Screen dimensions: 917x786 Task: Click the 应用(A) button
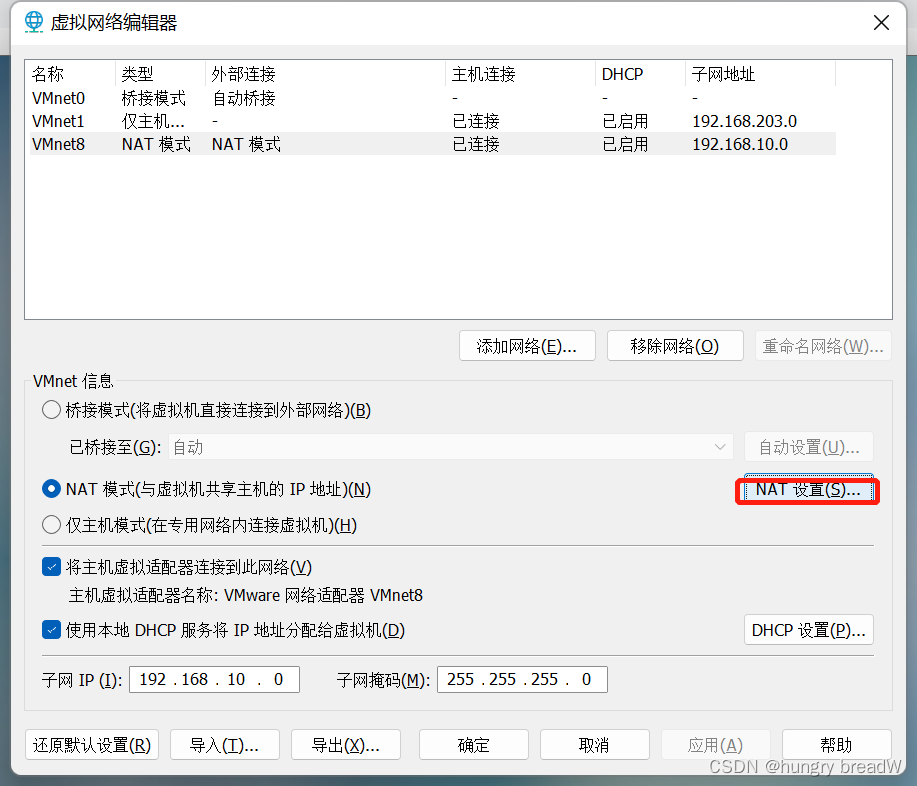(x=716, y=744)
